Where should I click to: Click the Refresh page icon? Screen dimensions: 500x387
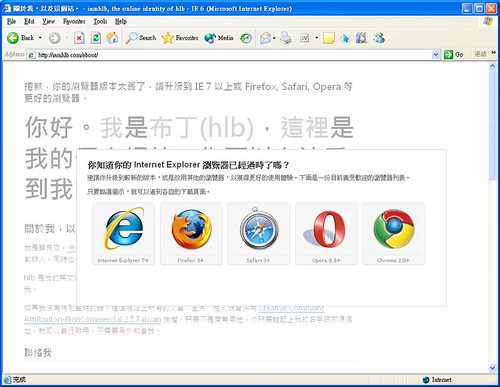point(96,38)
